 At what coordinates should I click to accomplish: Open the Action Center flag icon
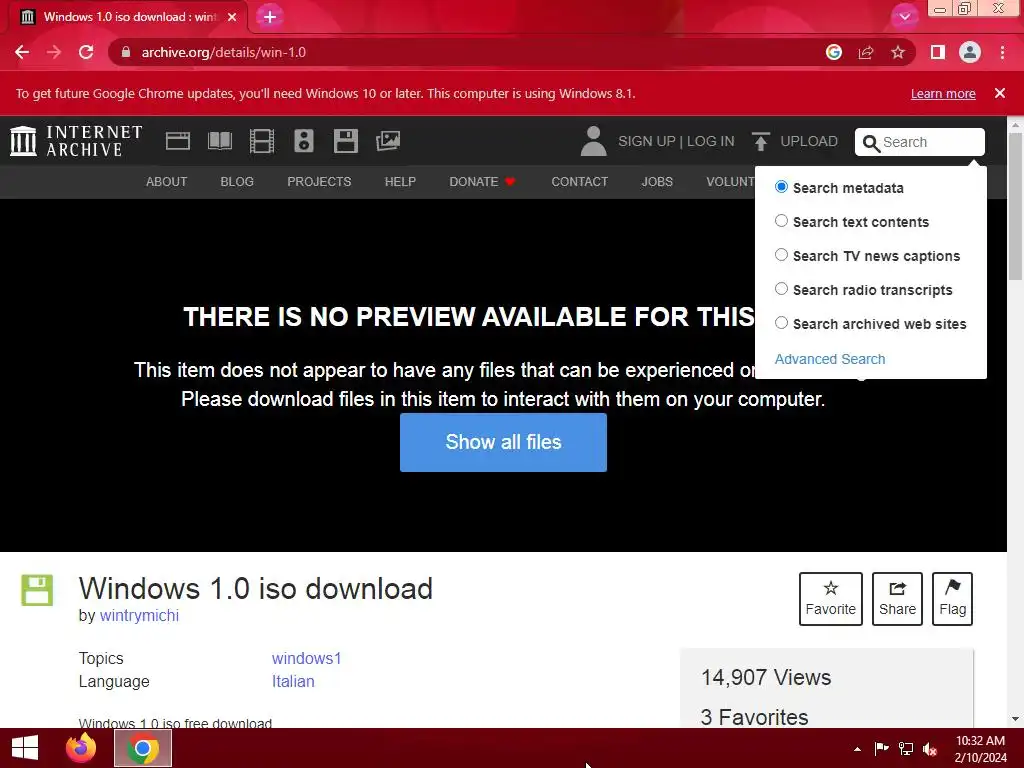(x=881, y=749)
